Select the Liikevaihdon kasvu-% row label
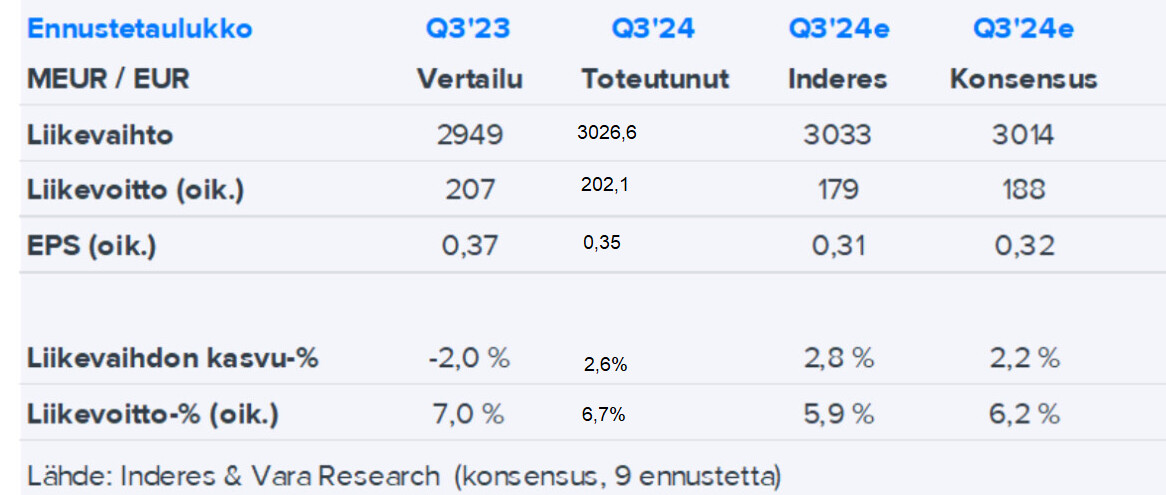Image resolution: width=1166 pixels, height=495 pixels. (173, 358)
